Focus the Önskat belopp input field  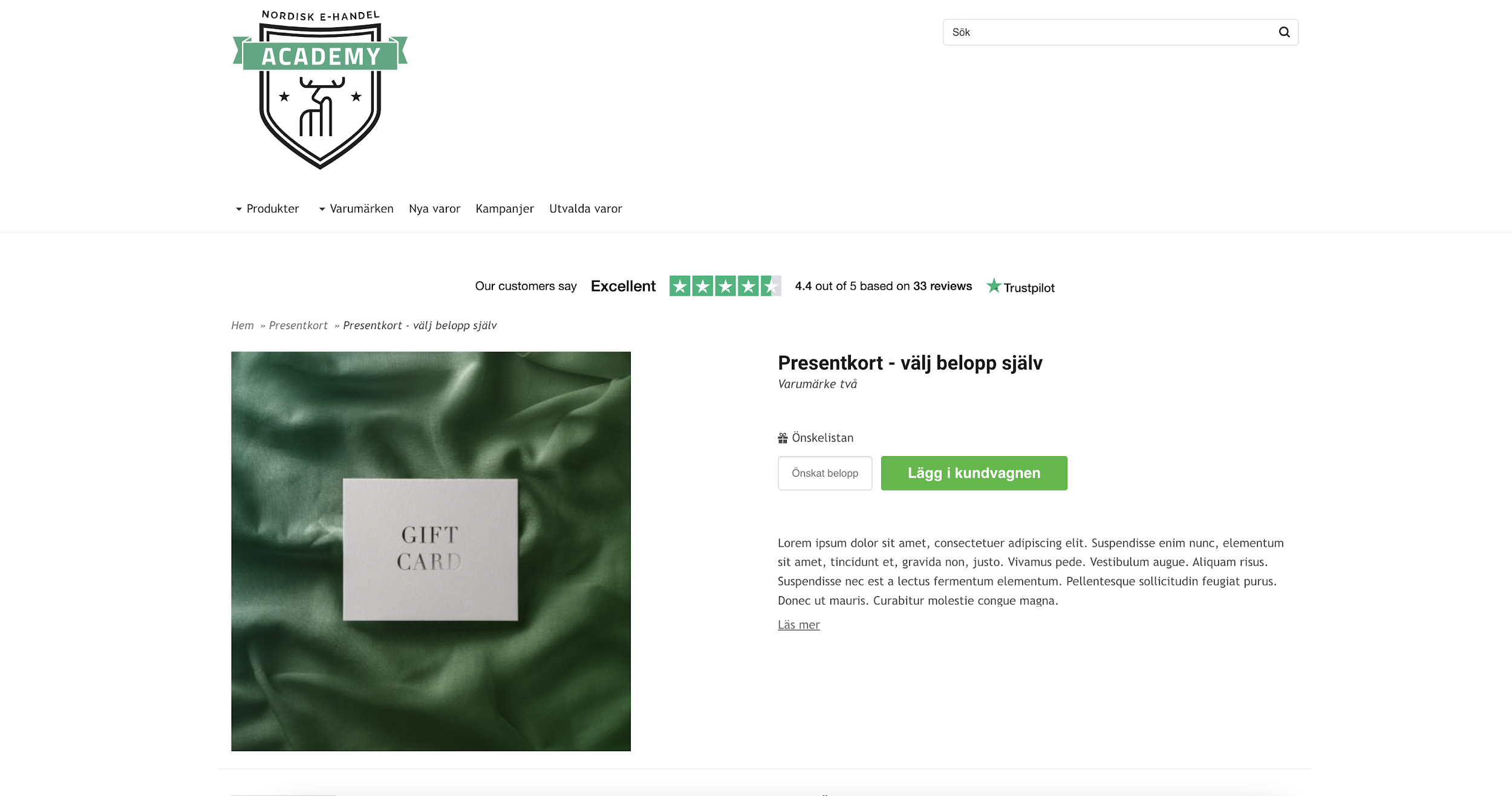[825, 473]
